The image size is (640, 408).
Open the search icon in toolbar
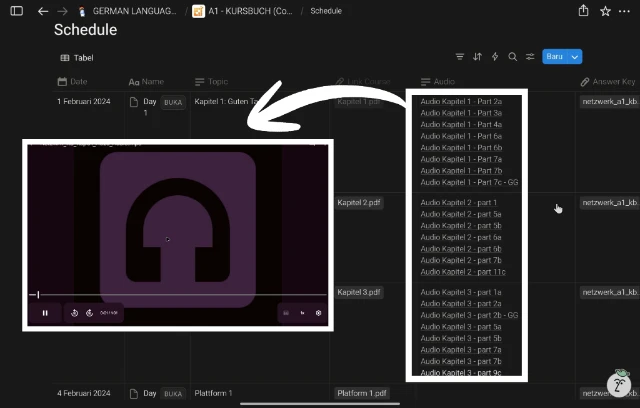click(513, 57)
